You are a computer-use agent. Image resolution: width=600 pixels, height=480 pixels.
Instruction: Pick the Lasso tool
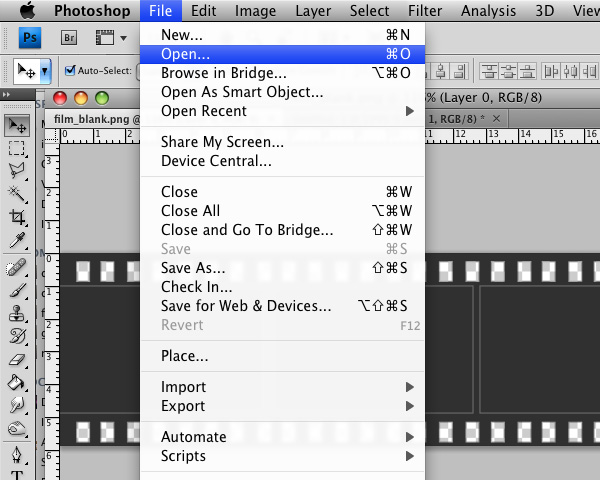[x=17, y=171]
